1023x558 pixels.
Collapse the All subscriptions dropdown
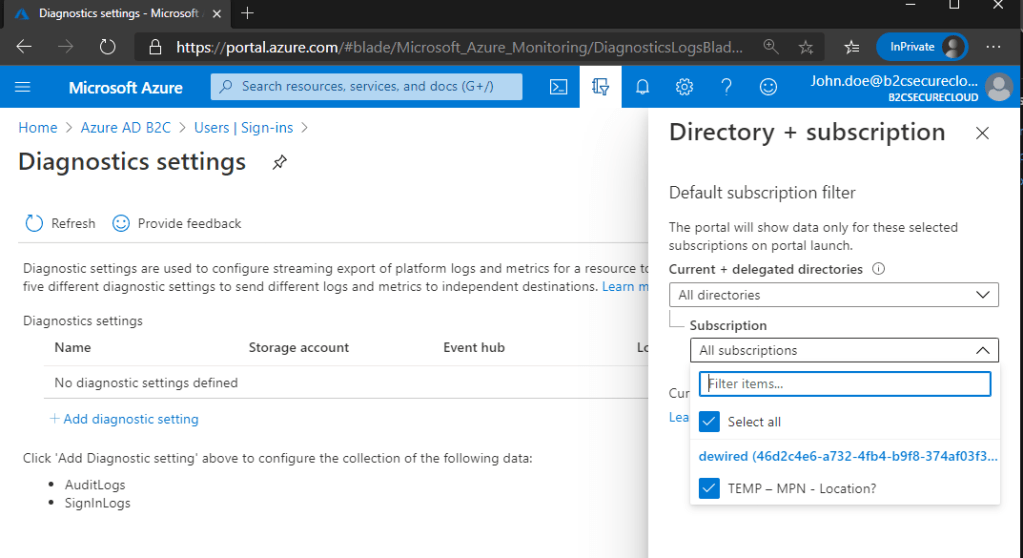point(843,350)
